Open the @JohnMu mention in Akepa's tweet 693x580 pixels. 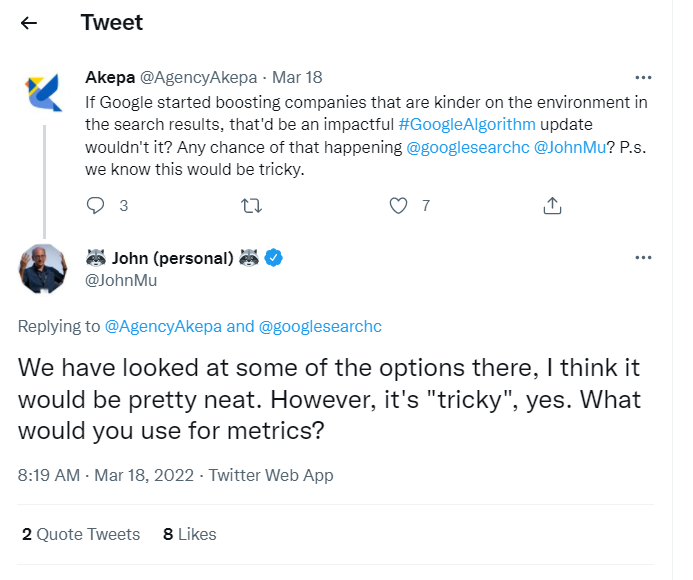click(x=570, y=147)
